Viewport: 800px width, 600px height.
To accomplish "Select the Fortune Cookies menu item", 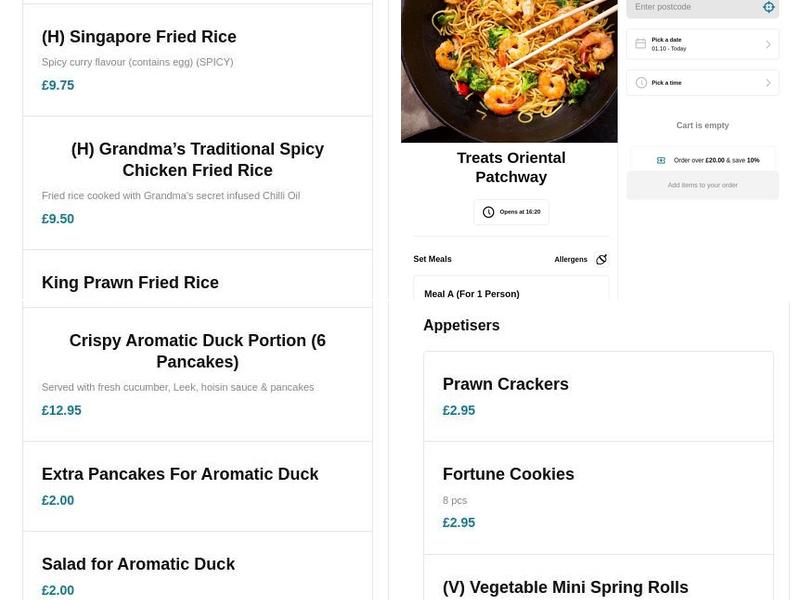I will pyautogui.click(x=508, y=473).
